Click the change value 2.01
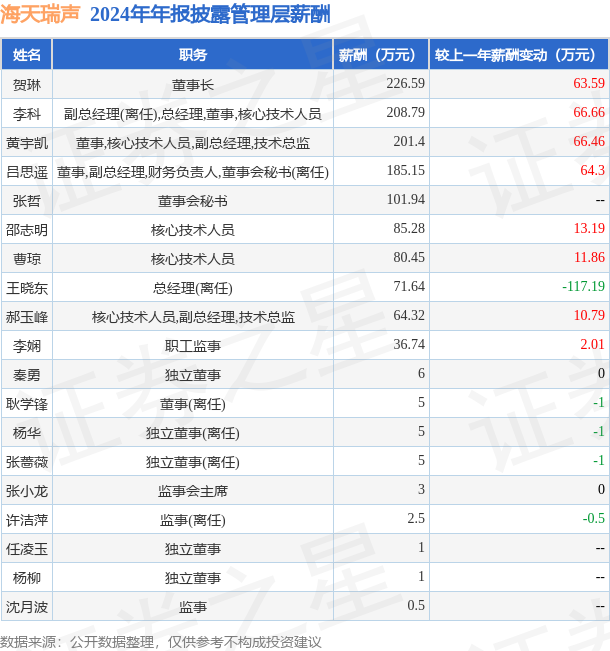Screen dimensions: 610x651 [x=593, y=344]
